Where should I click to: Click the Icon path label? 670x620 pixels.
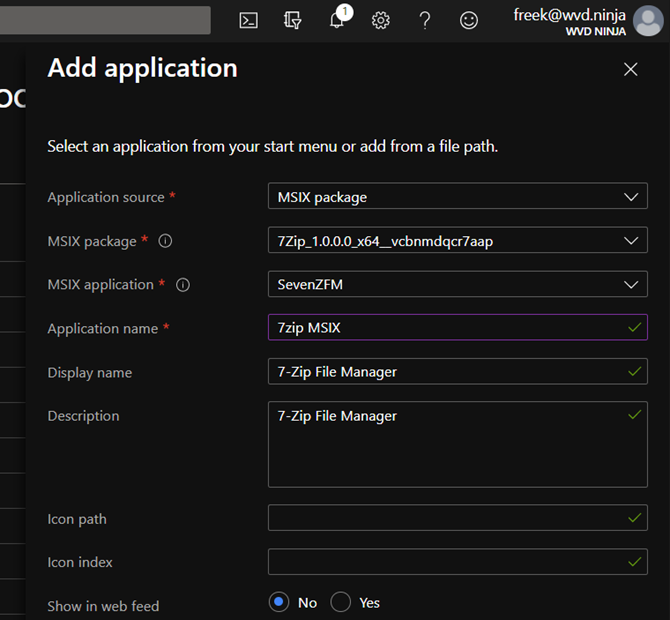click(x=77, y=519)
